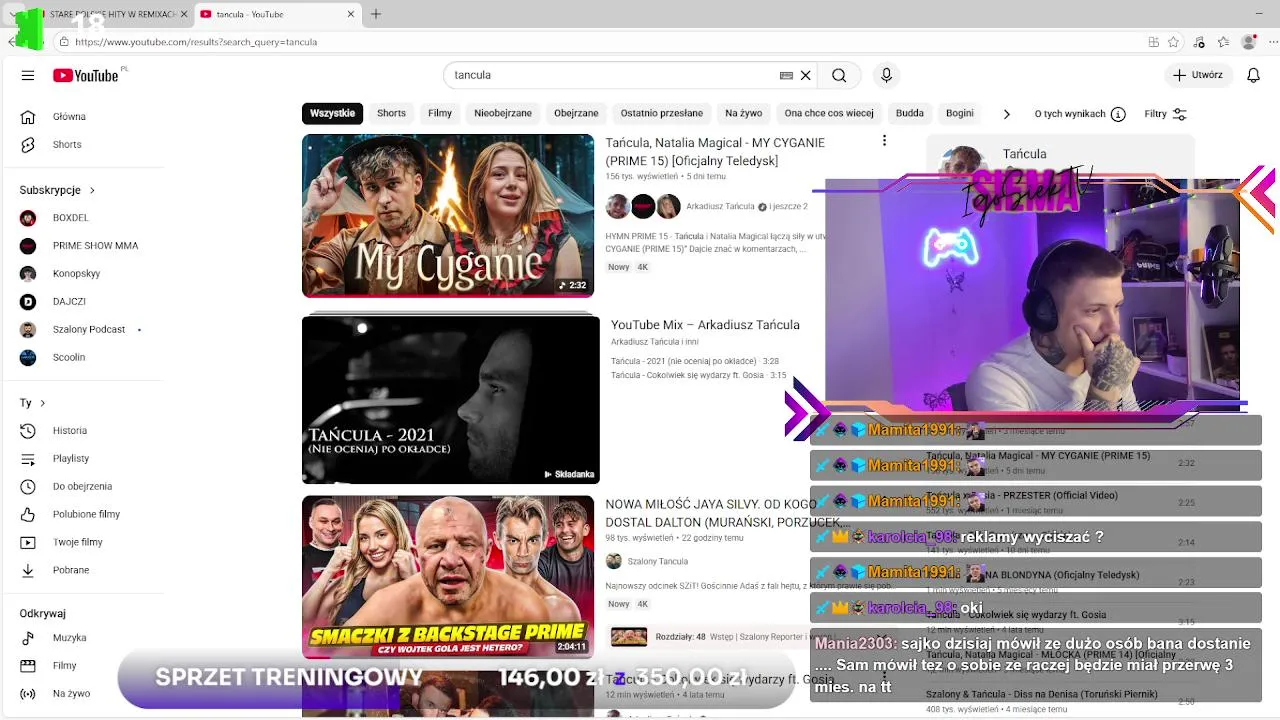Select the Obejrzane filter chip
The width and height of the screenshot is (1280, 720).
(576, 113)
